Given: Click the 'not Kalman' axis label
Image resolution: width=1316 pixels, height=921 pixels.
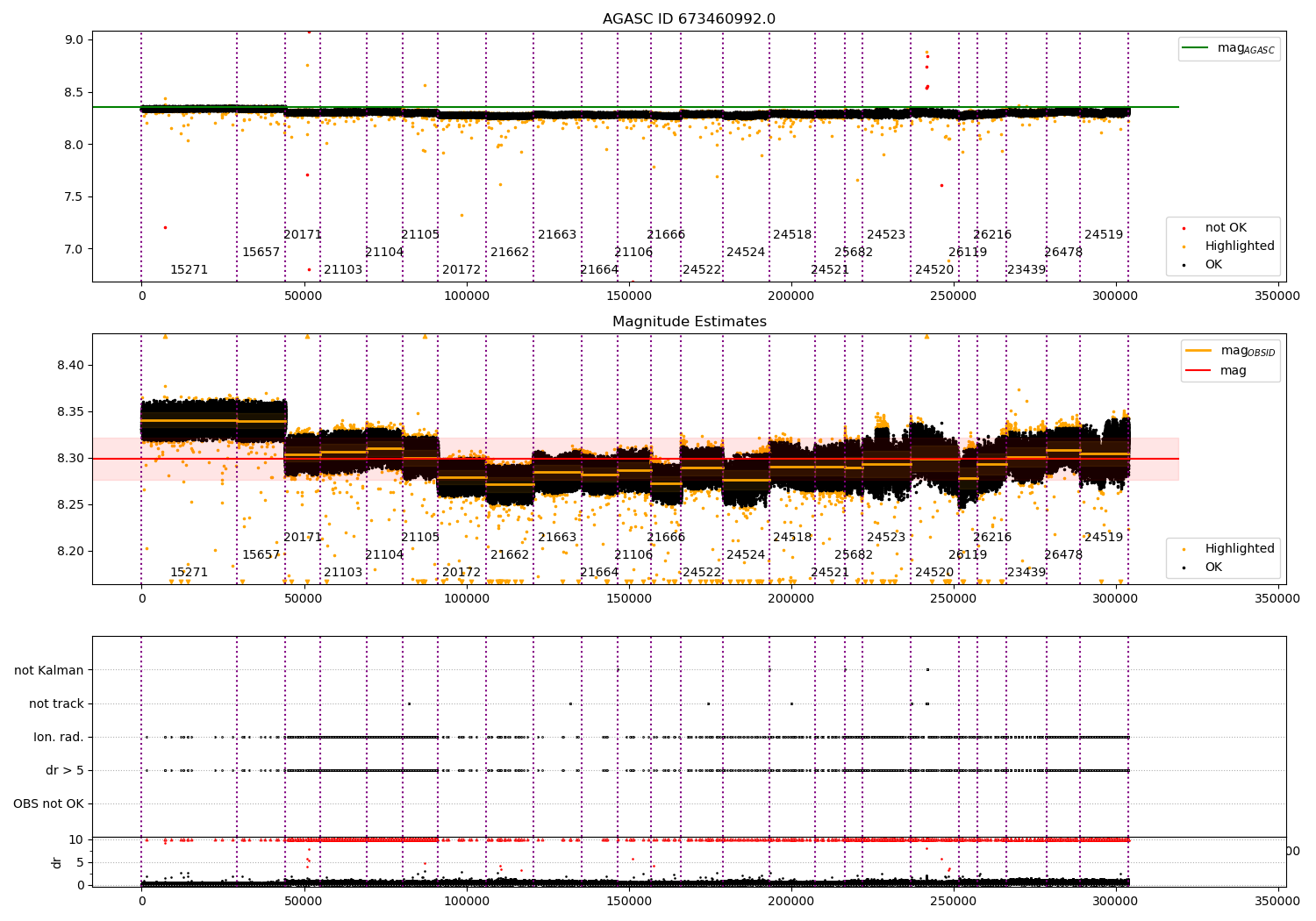Looking at the screenshot, I should click(x=49, y=670).
